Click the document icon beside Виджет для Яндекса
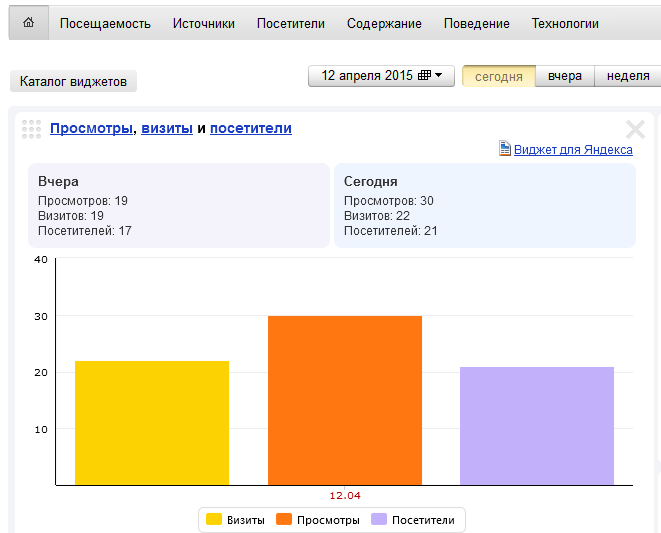 pos(505,149)
